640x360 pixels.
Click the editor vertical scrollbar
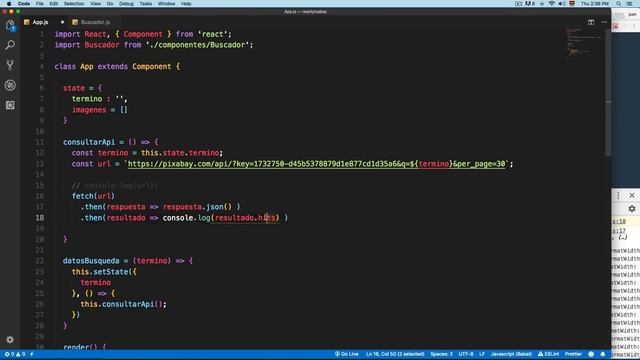coord(608,94)
